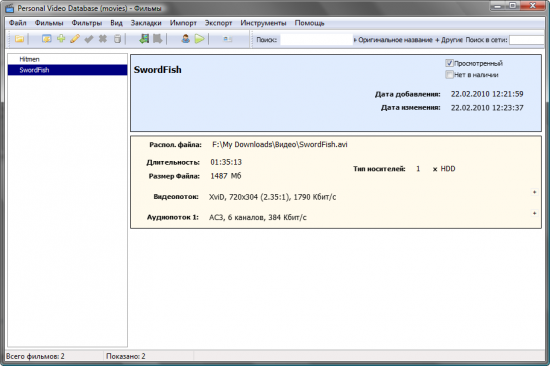Click Показано: 2 in status bar
The image size is (550, 366).
point(126,356)
